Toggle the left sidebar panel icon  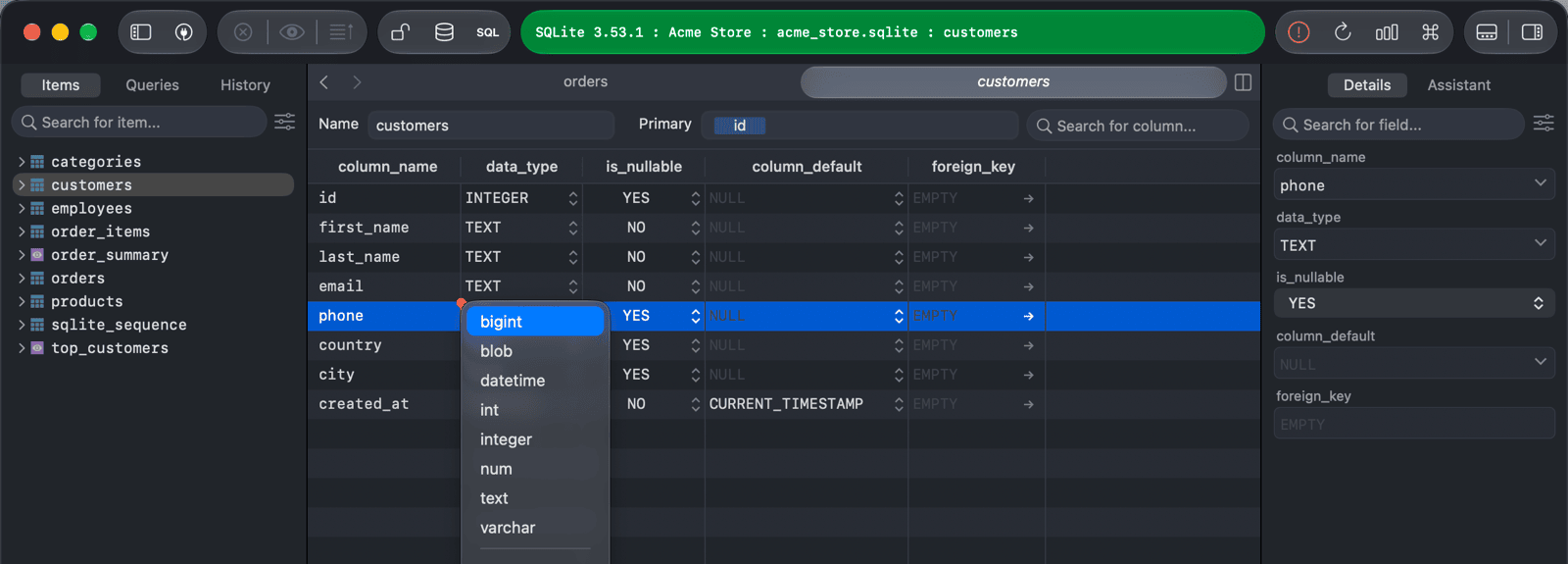141,32
